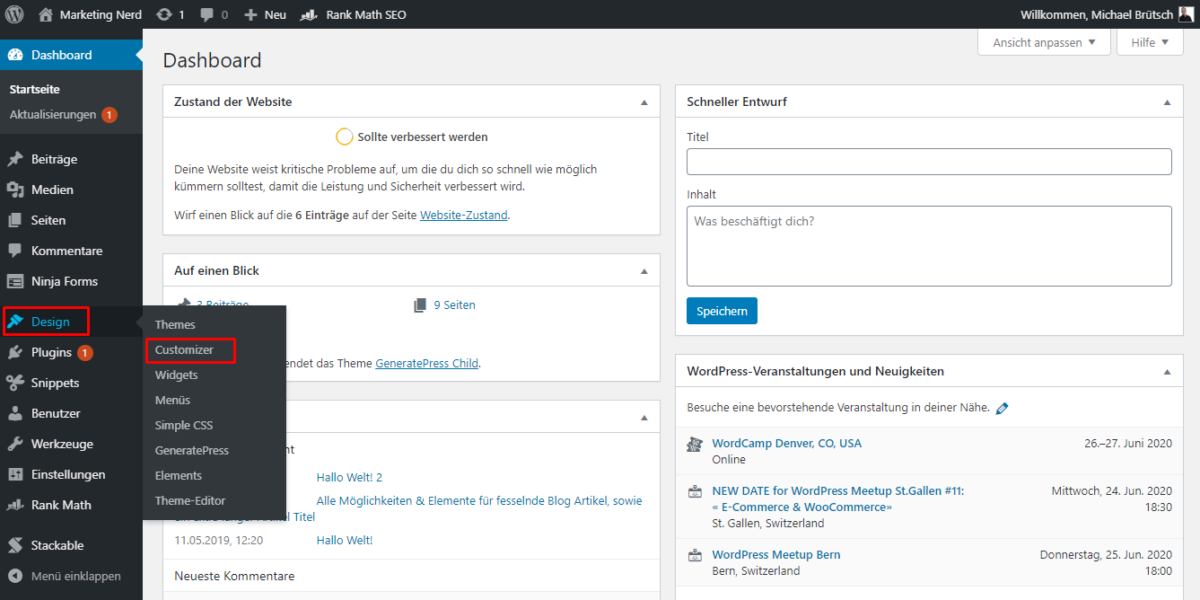The width and height of the screenshot is (1200, 600).
Task: Click the Snippets scissors icon
Action: [x=15, y=383]
